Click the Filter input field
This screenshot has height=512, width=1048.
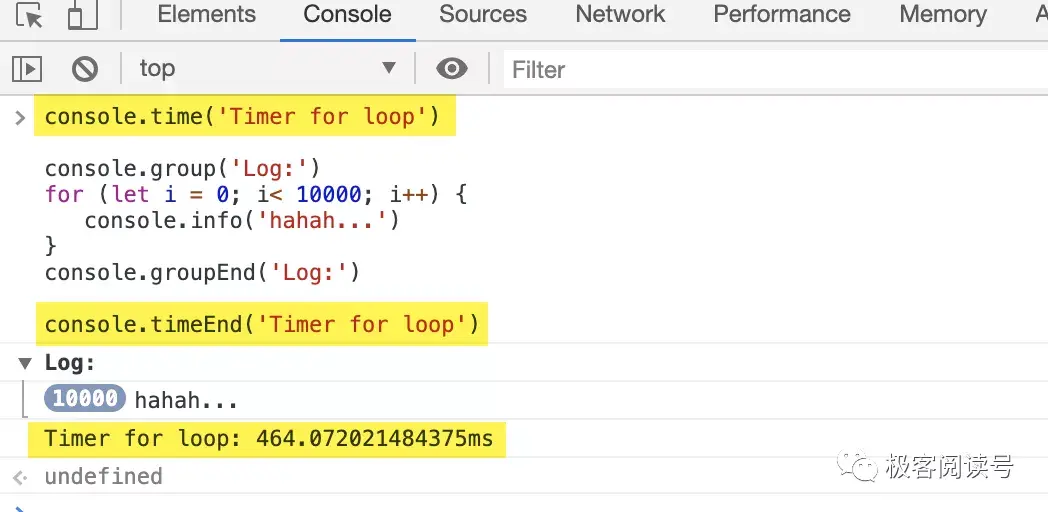pyautogui.click(x=770, y=69)
